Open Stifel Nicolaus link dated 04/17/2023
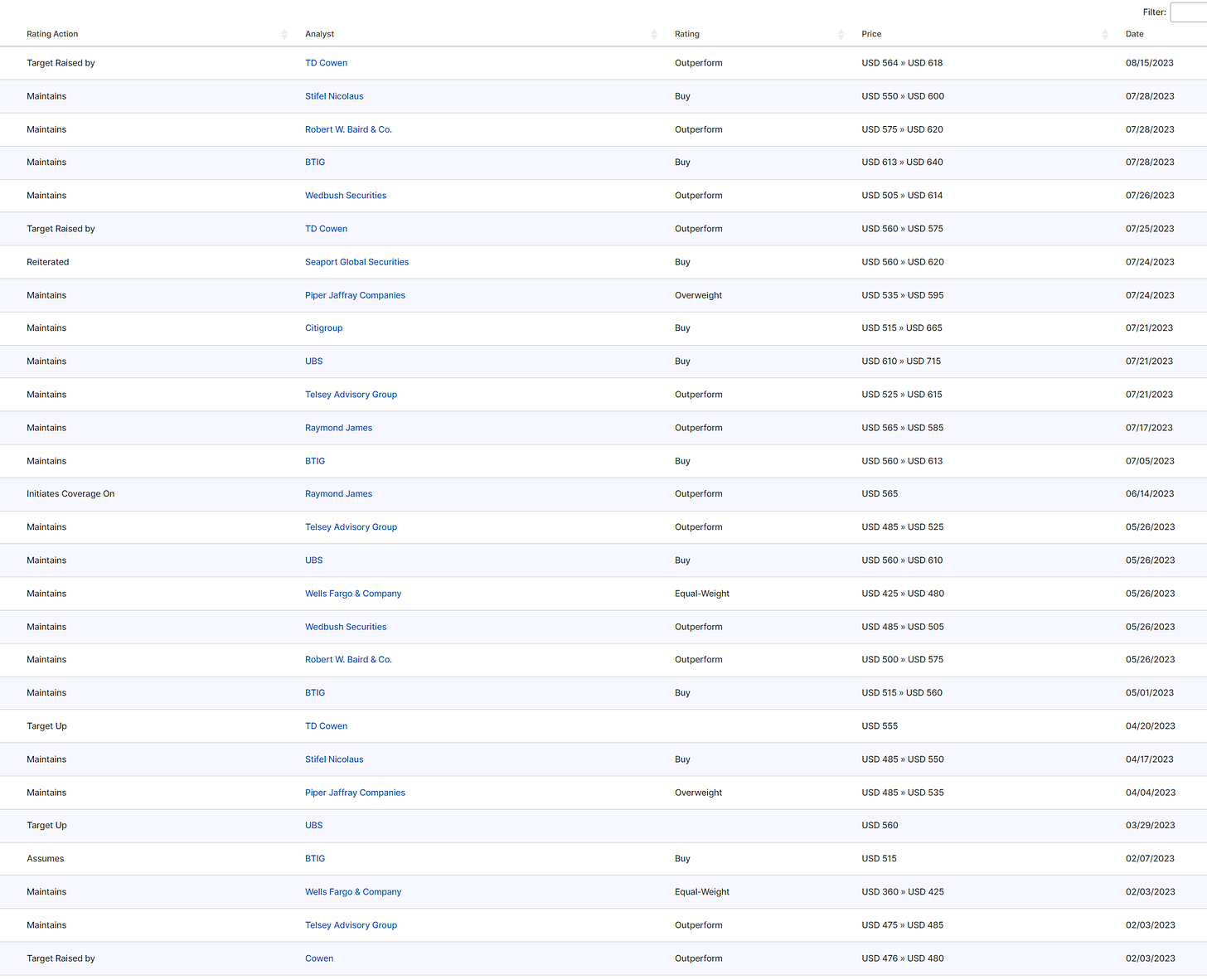 (334, 759)
